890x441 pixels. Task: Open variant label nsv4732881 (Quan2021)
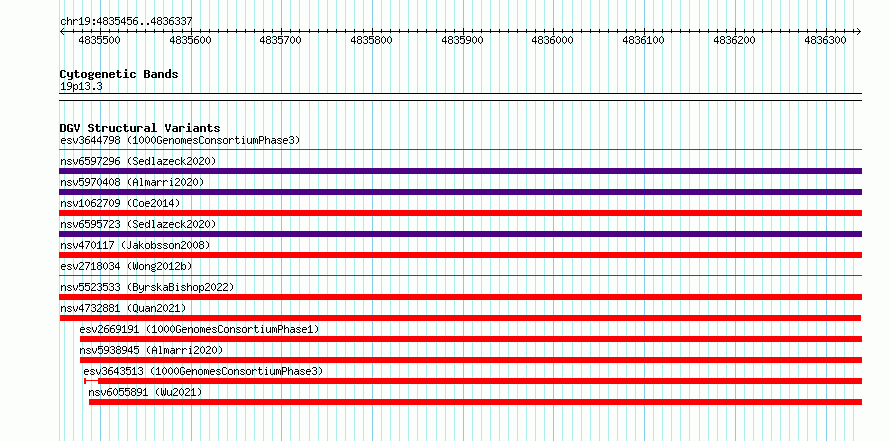point(123,308)
